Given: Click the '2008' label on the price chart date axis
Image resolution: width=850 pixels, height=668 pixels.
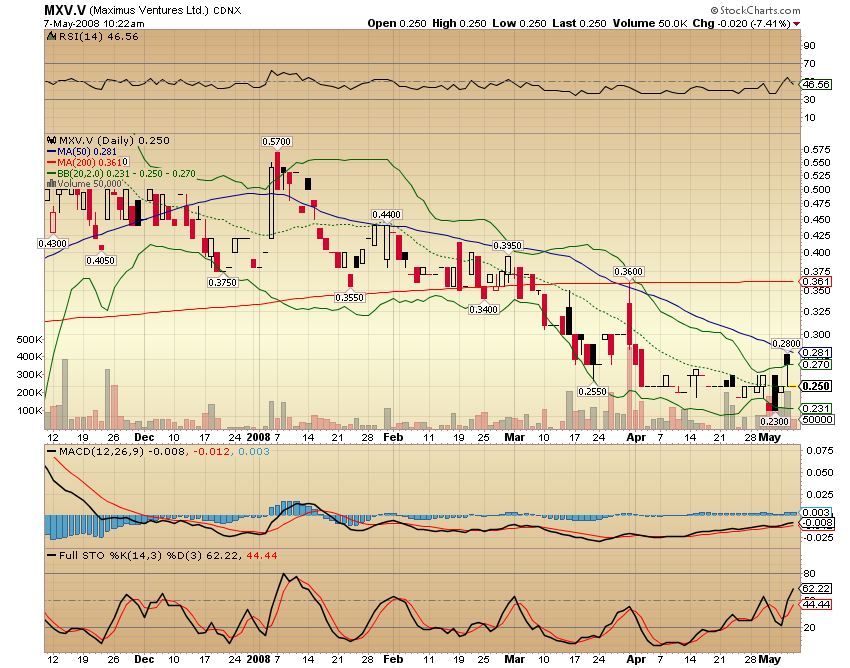Looking at the screenshot, I should click(258, 437).
